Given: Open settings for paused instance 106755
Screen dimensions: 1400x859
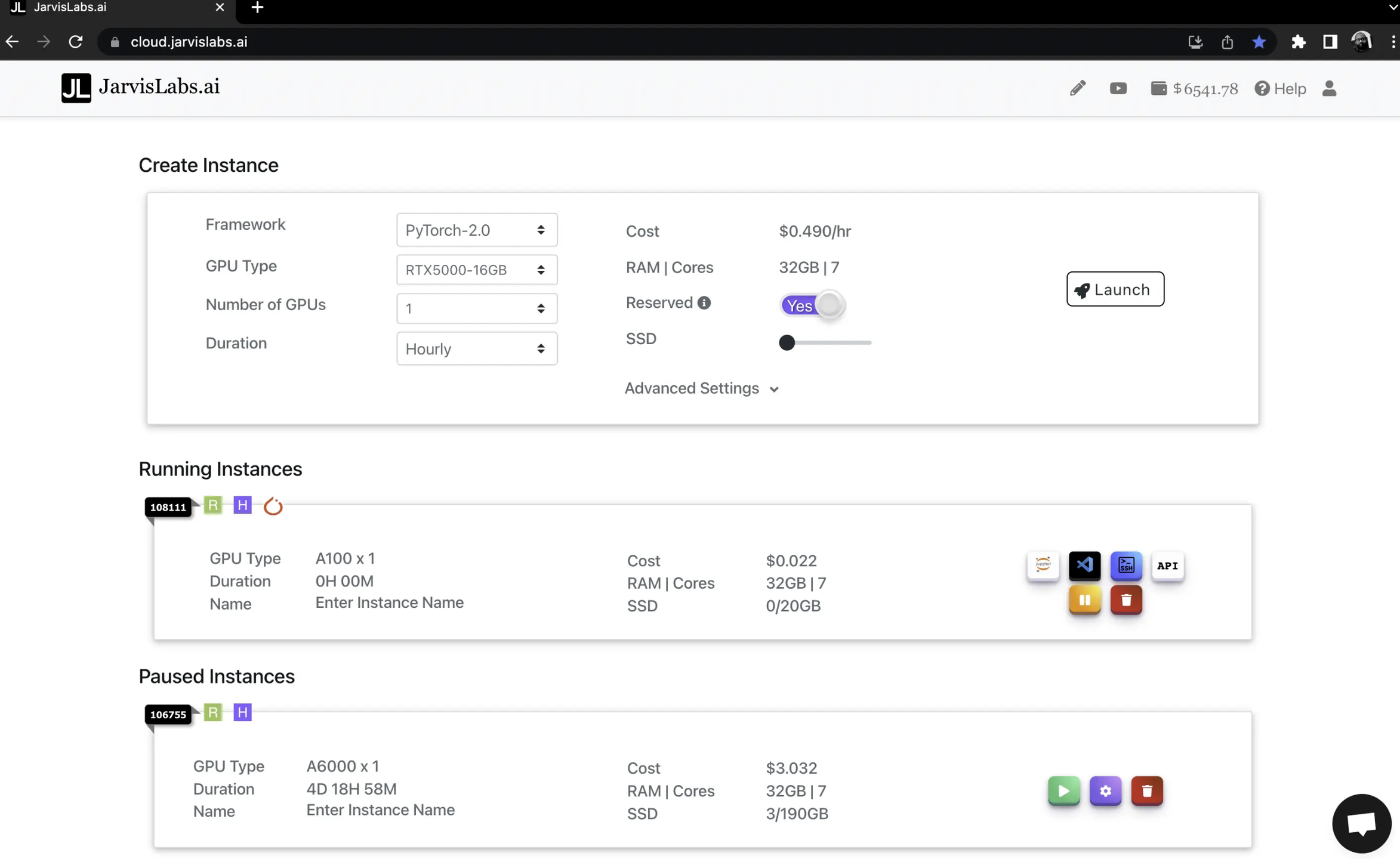Looking at the screenshot, I should 1105,790.
